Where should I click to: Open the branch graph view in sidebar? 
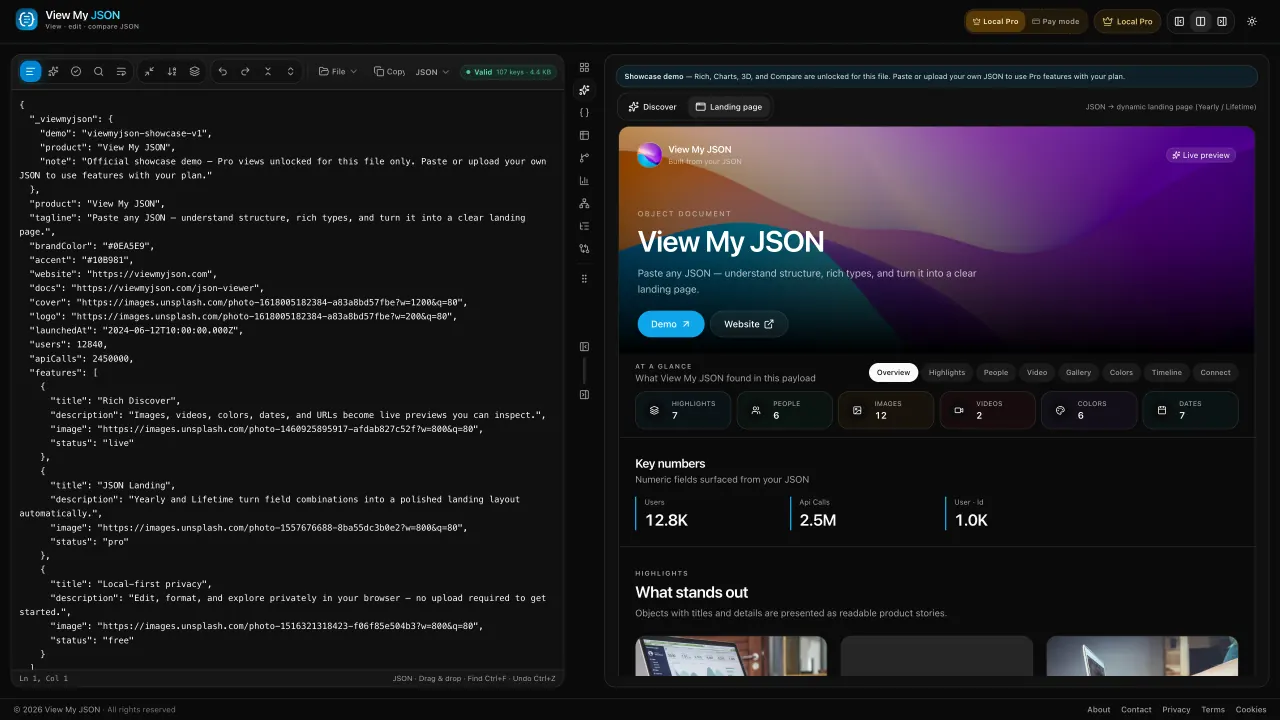[584, 158]
